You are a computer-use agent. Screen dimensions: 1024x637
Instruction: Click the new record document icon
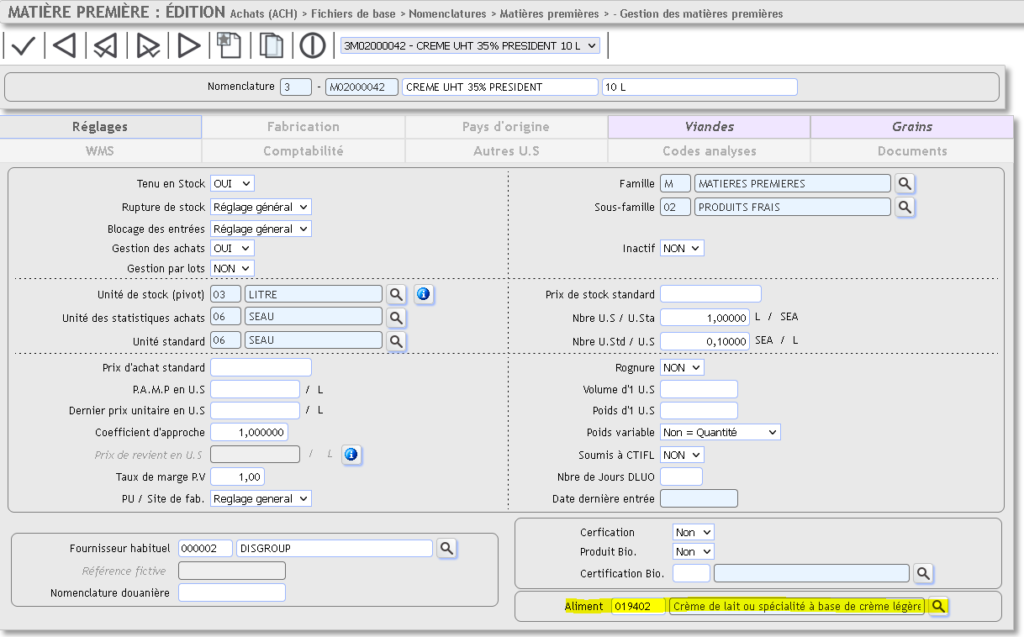(229, 46)
